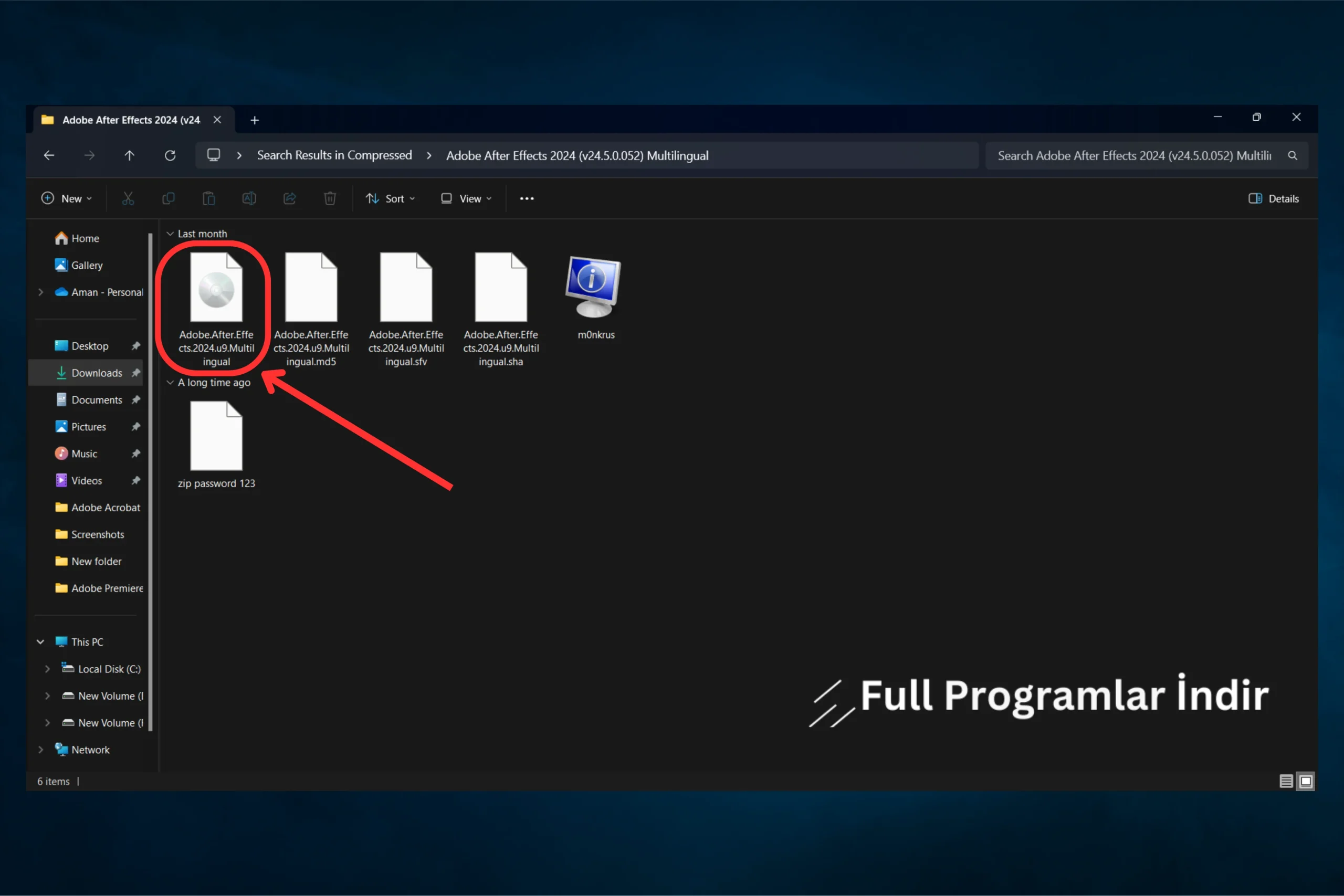Viewport: 1344px width, 896px height.
Task: Click the Paste clipboard icon
Action: (208, 198)
